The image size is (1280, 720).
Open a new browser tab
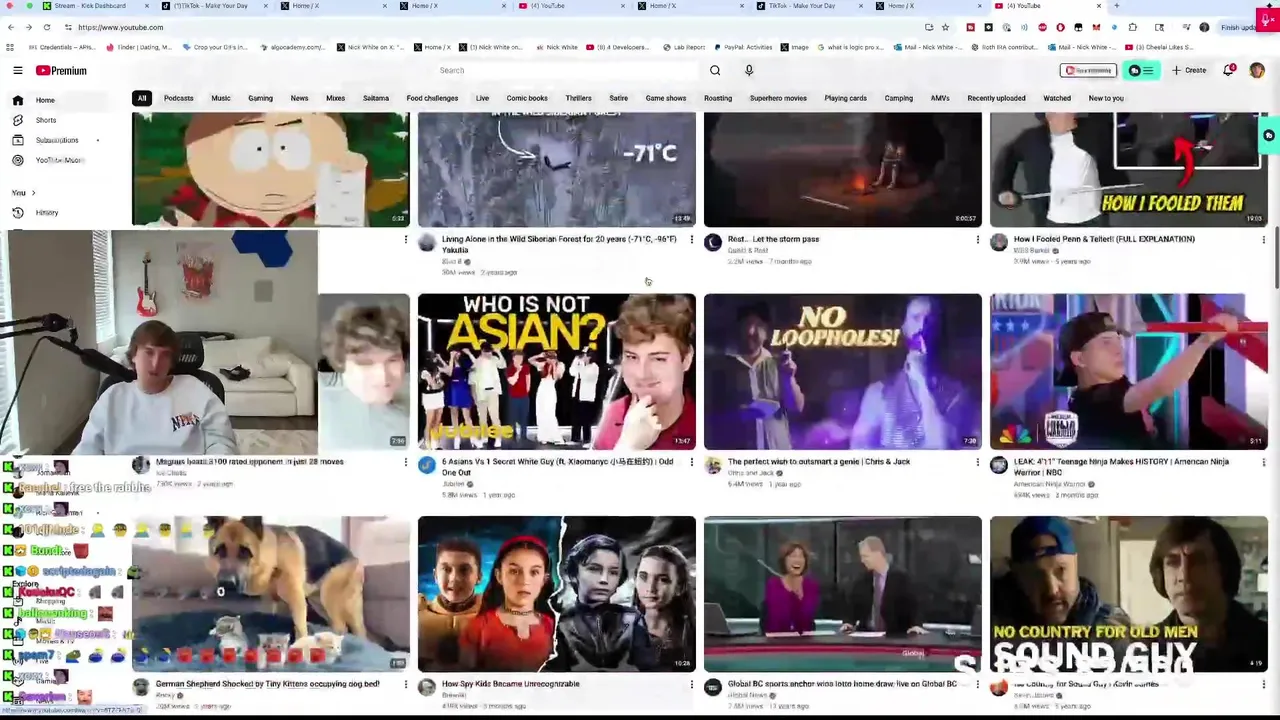click(1116, 6)
